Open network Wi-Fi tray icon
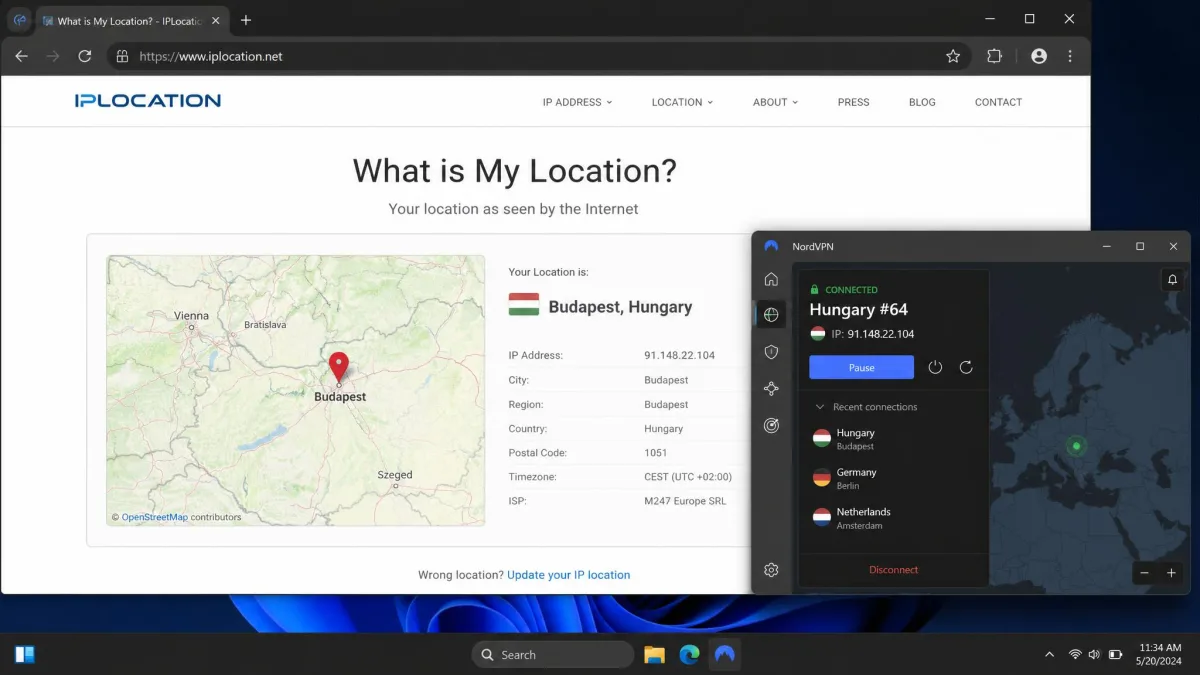 (1075, 654)
